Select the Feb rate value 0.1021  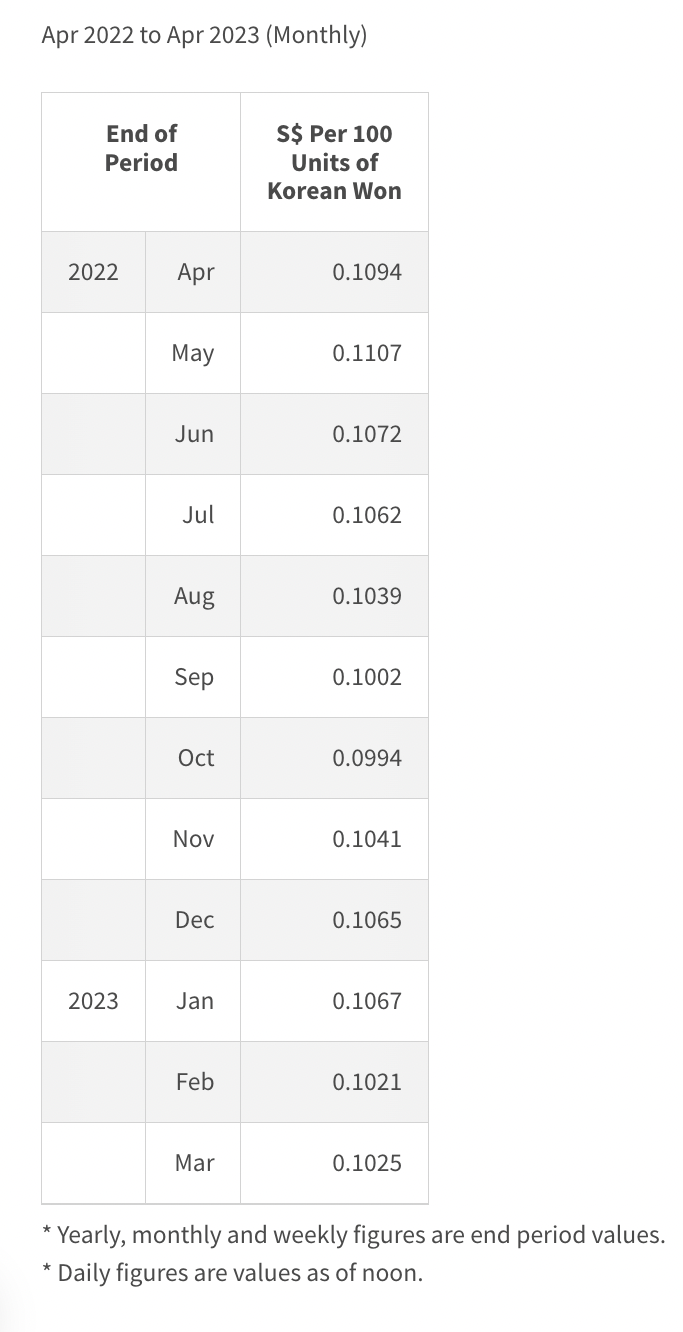click(367, 1082)
